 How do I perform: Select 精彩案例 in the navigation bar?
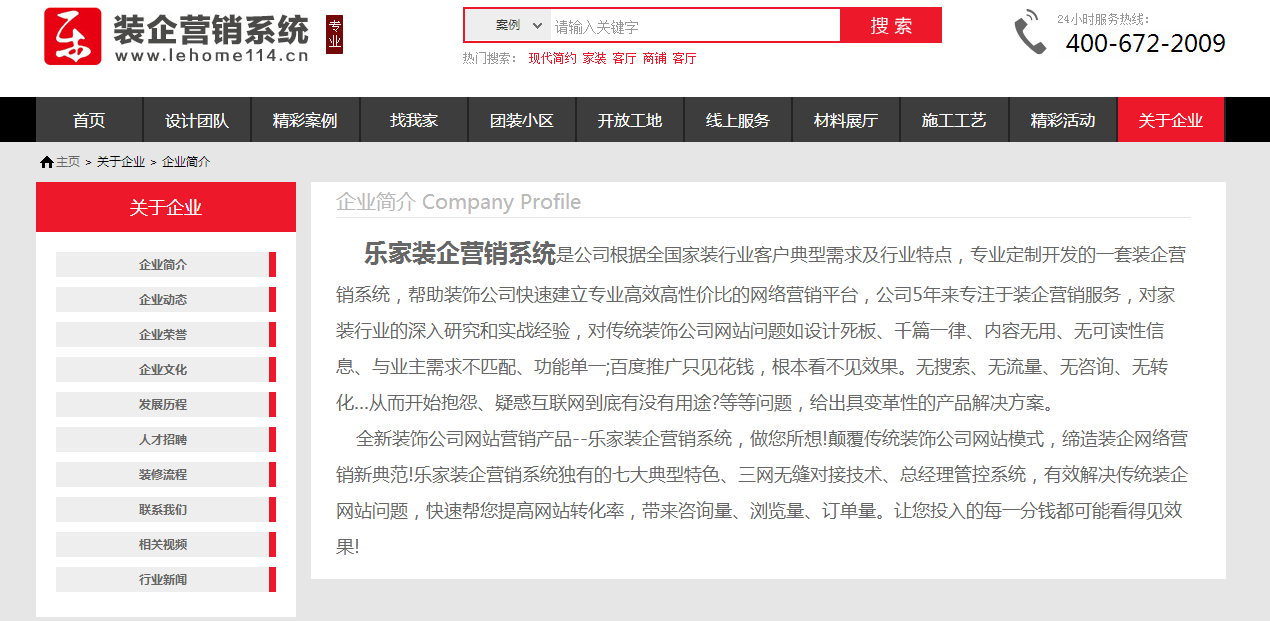(x=305, y=121)
